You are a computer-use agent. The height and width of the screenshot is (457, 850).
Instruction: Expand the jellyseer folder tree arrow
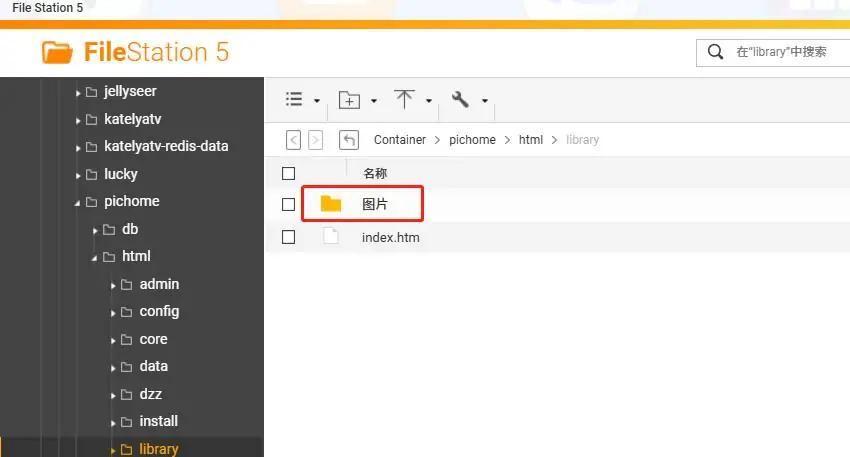click(79, 92)
